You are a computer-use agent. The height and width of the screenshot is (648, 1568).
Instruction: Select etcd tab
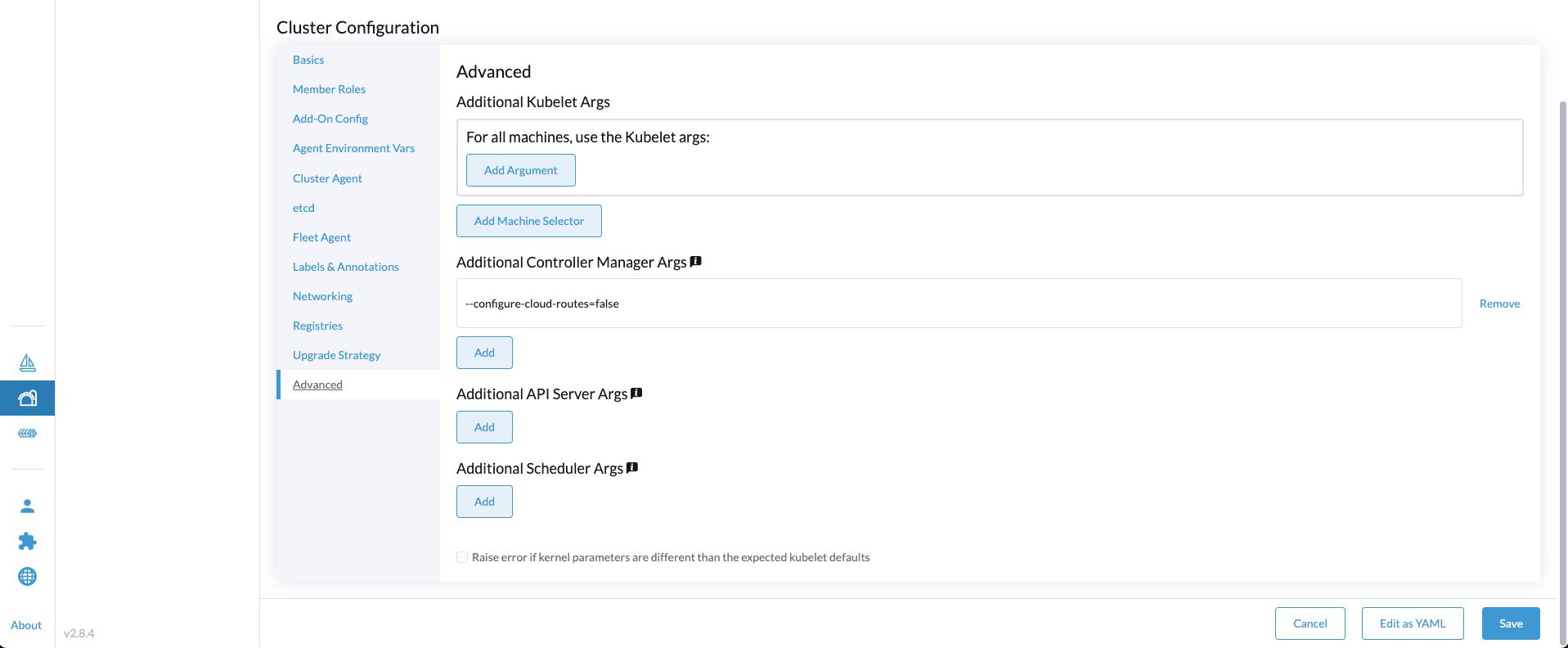[x=303, y=208]
